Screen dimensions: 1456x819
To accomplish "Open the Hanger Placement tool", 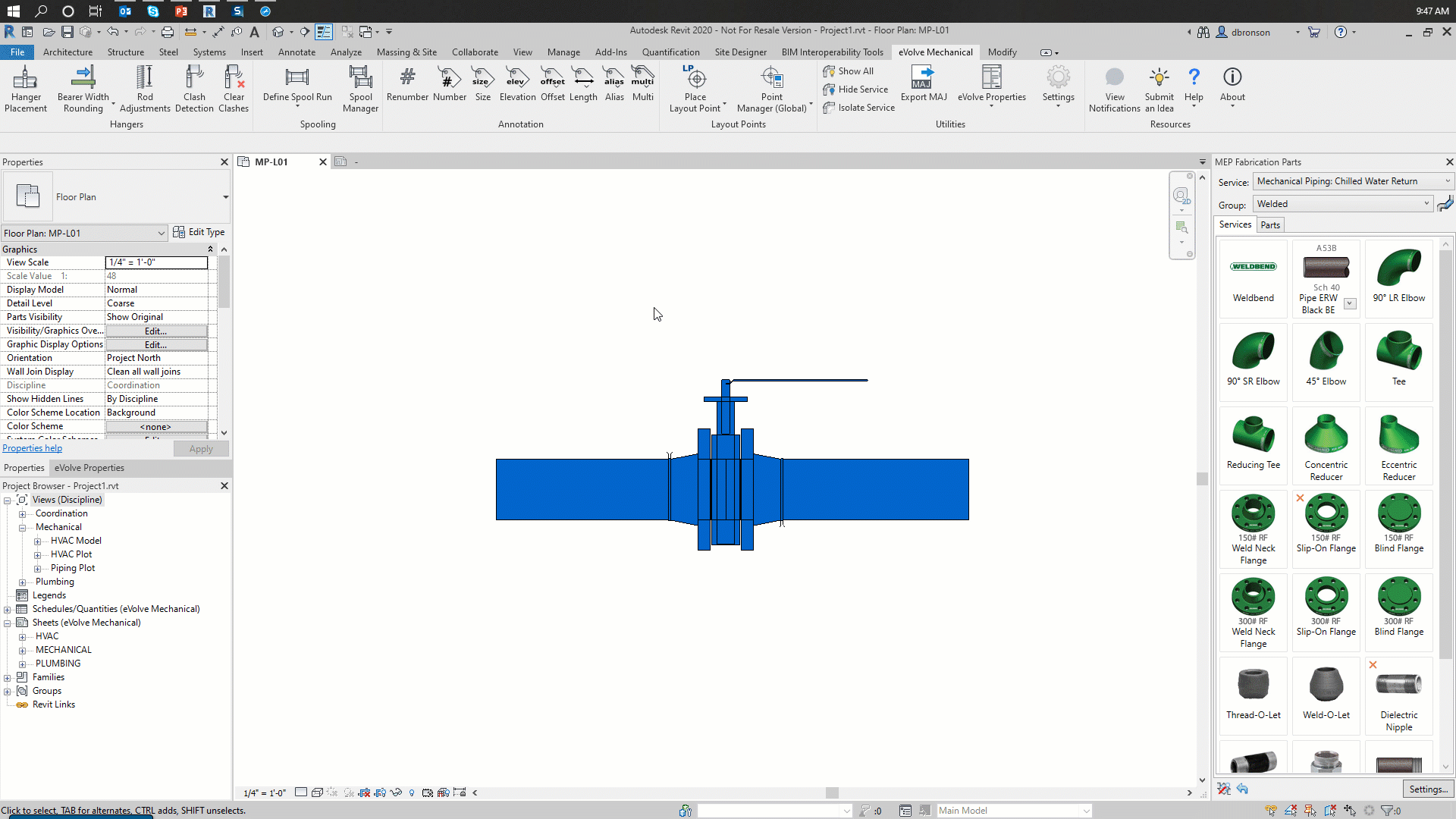I will point(26,89).
